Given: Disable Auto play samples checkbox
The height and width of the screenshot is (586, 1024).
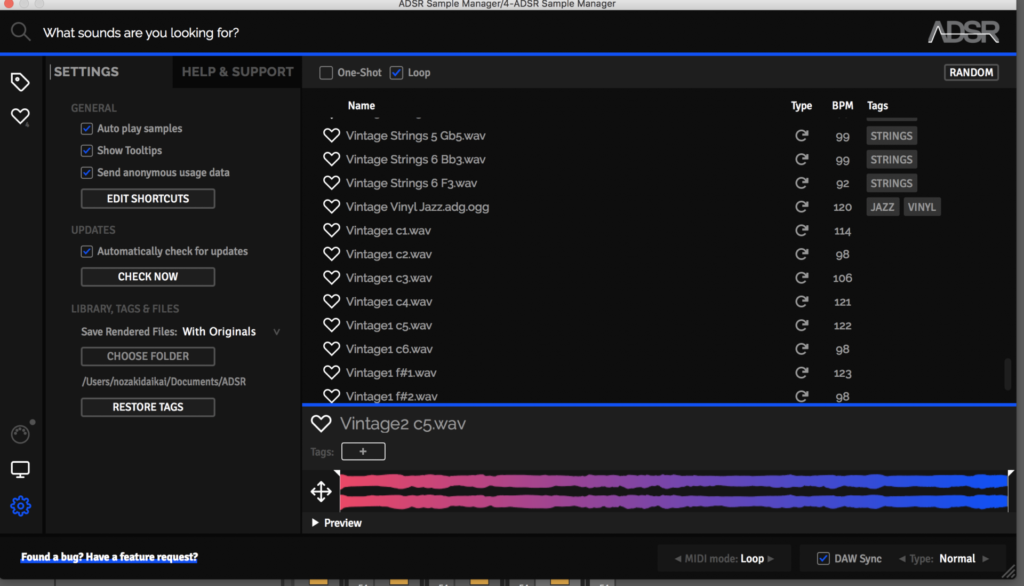Looking at the screenshot, I should [87, 129].
